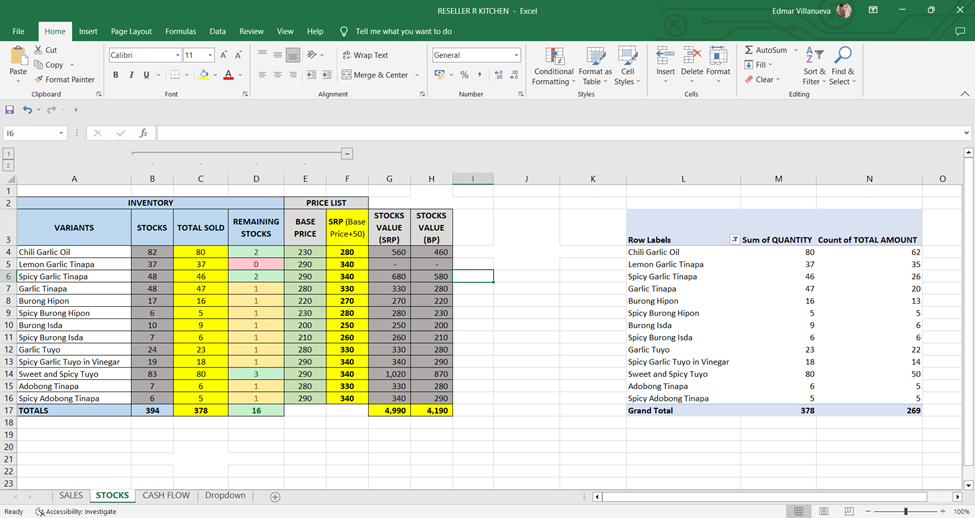Screen dimensions: 975x518
Task: Click Increase Decimal
Action: pyautogui.click(x=499, y=75)
